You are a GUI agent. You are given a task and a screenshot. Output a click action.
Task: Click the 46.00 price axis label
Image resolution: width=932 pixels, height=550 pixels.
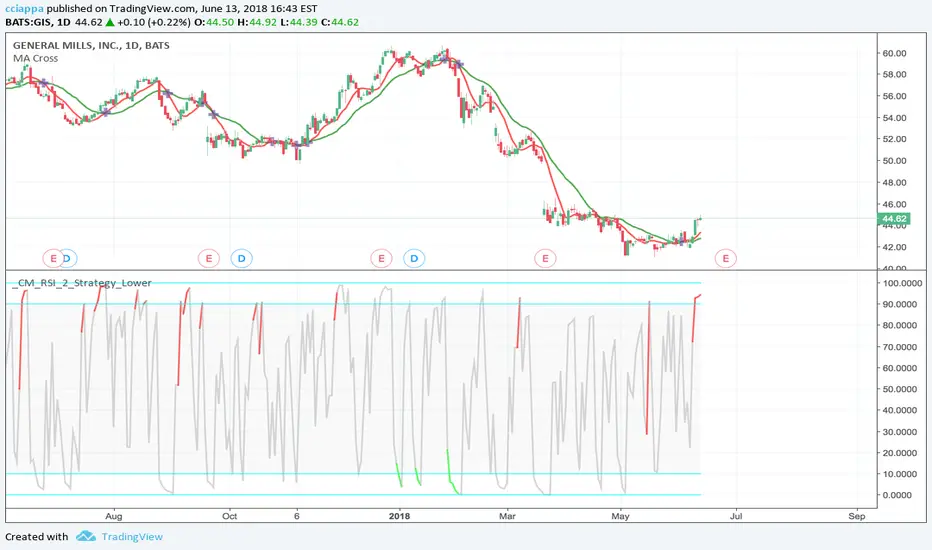pyautogui.click(x=894, y=204)
